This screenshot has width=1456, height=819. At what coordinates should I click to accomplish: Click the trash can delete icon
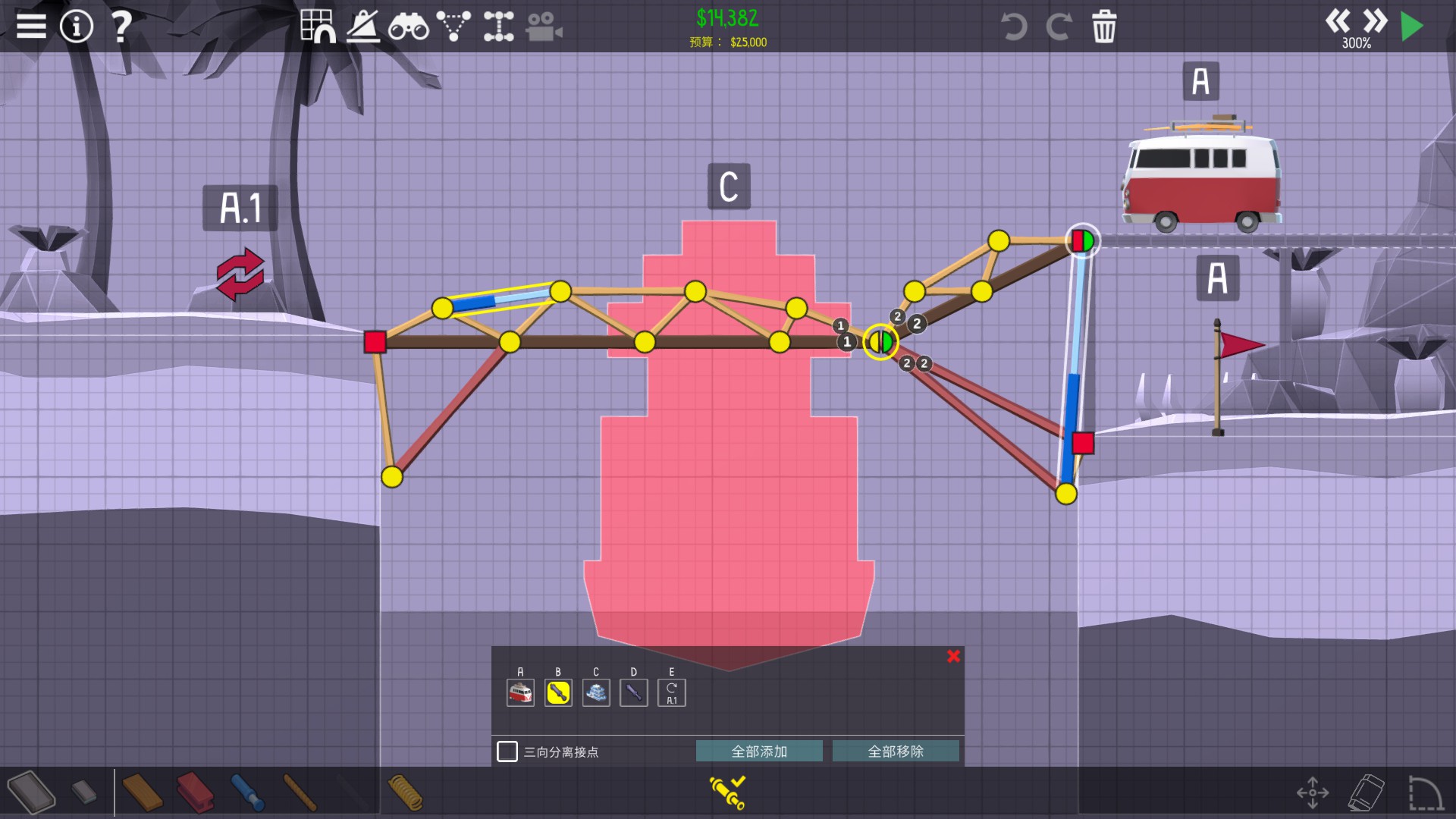(x=1103, y=27)
